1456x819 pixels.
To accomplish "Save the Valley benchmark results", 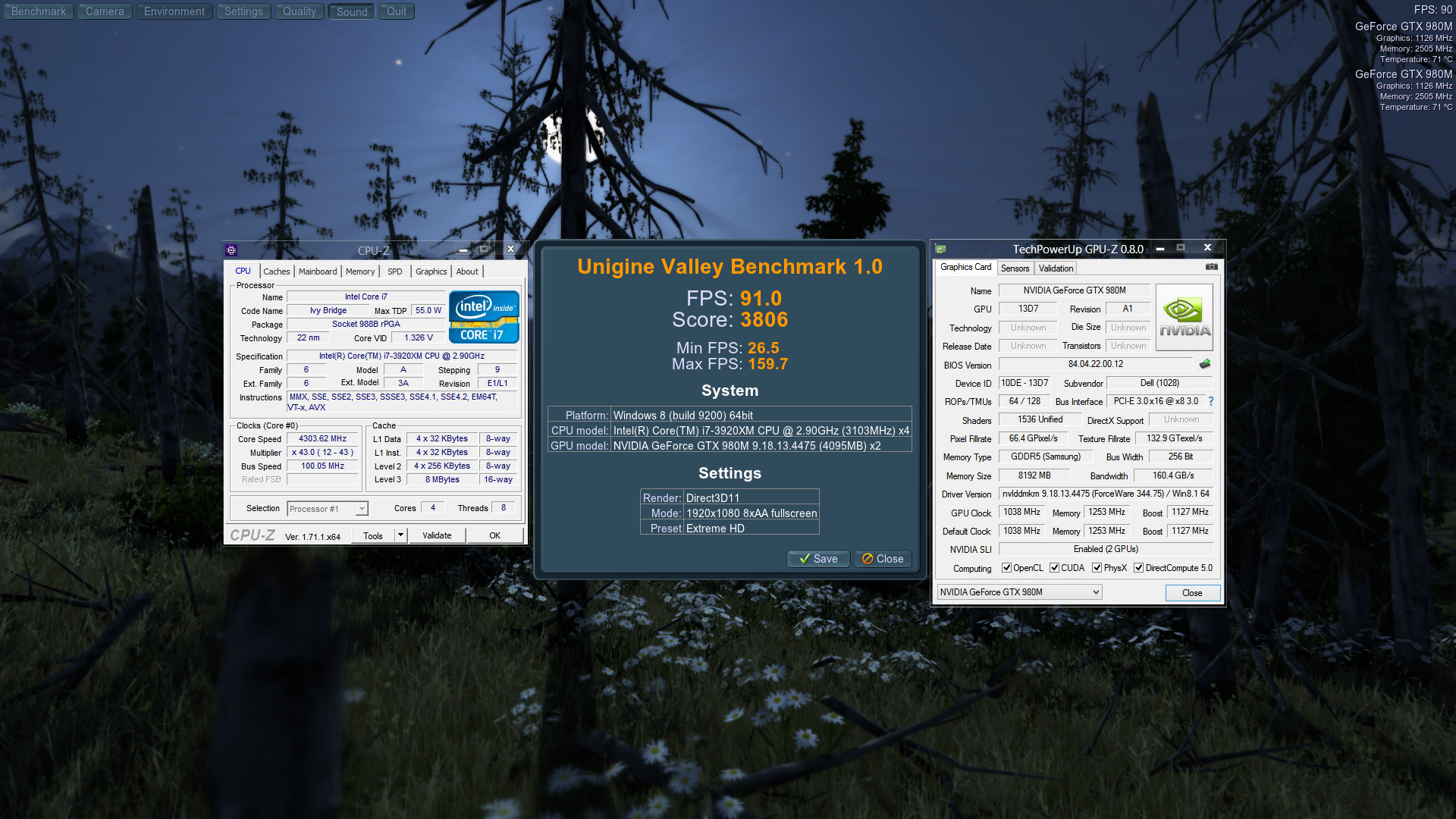I will point(817,559).
